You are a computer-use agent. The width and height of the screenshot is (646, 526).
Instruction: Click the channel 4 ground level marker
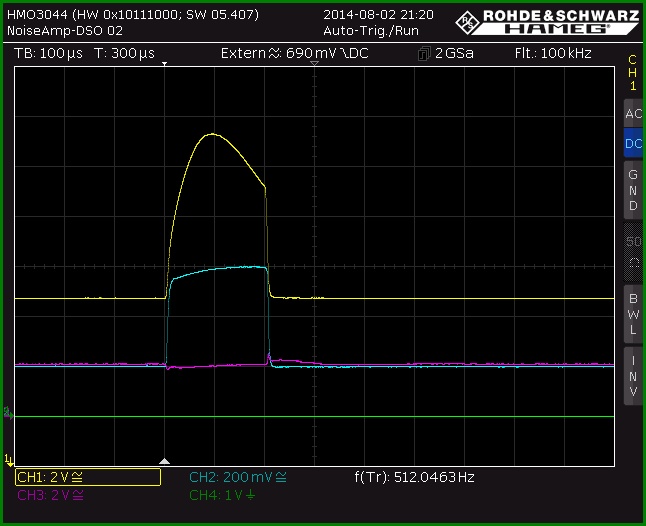click(8, 413)
